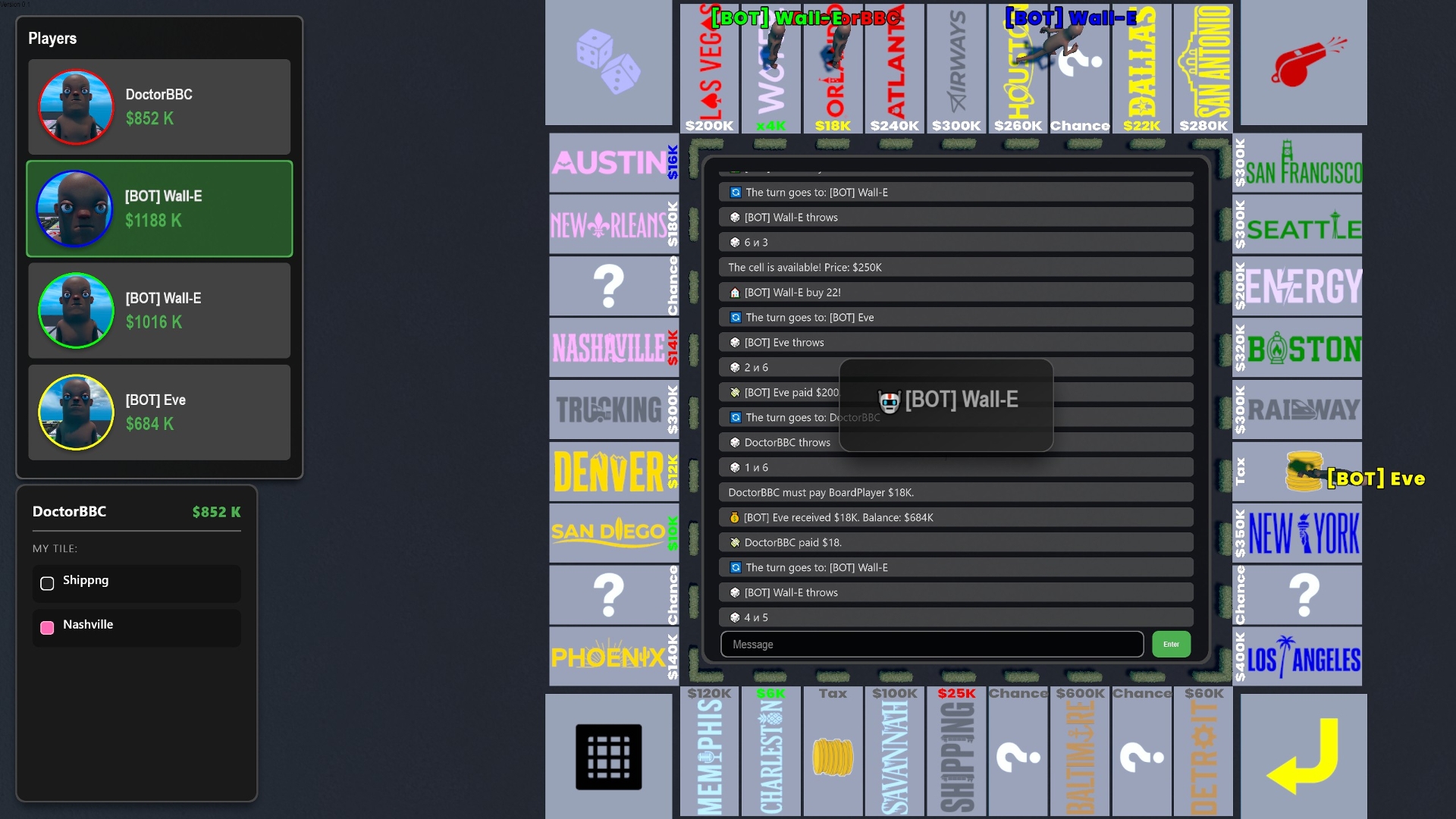Click the dice corner tile
This screenshot has height=819, width=1456.
pyautogui.click(x=608, y=62)
